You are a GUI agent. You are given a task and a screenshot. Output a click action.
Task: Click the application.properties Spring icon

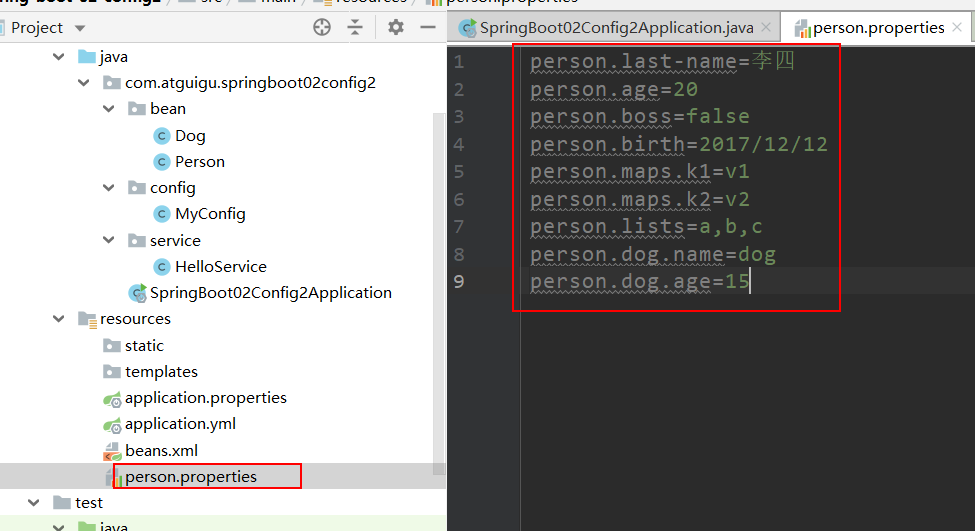112,399
